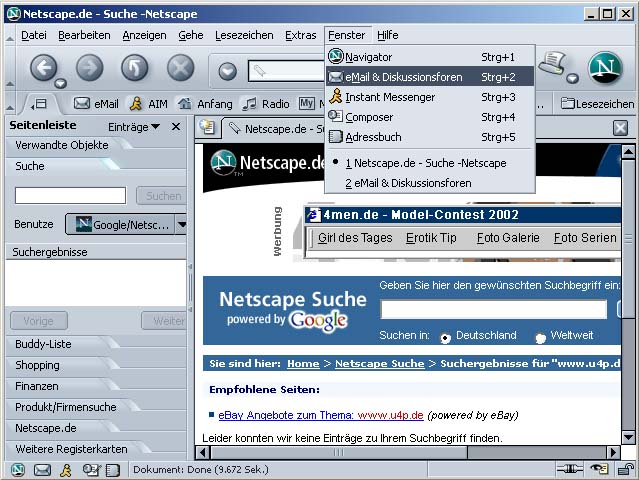Expand the Google/Netscape search engine dropdown
This screenshot has height=480, width=639.
[181, 224]
